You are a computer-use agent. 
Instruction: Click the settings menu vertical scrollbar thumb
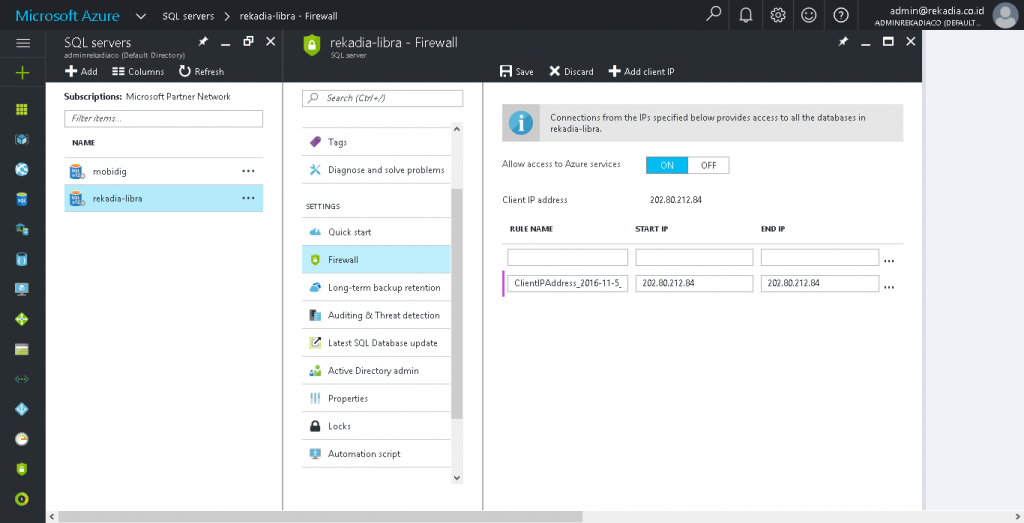[456, 304]
